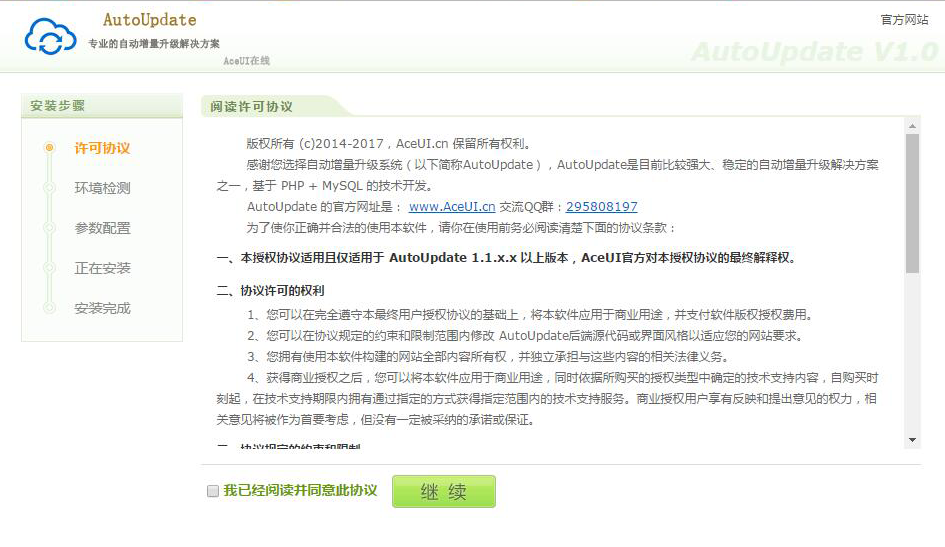Click the QQ group number 295808197

(601, 207)
